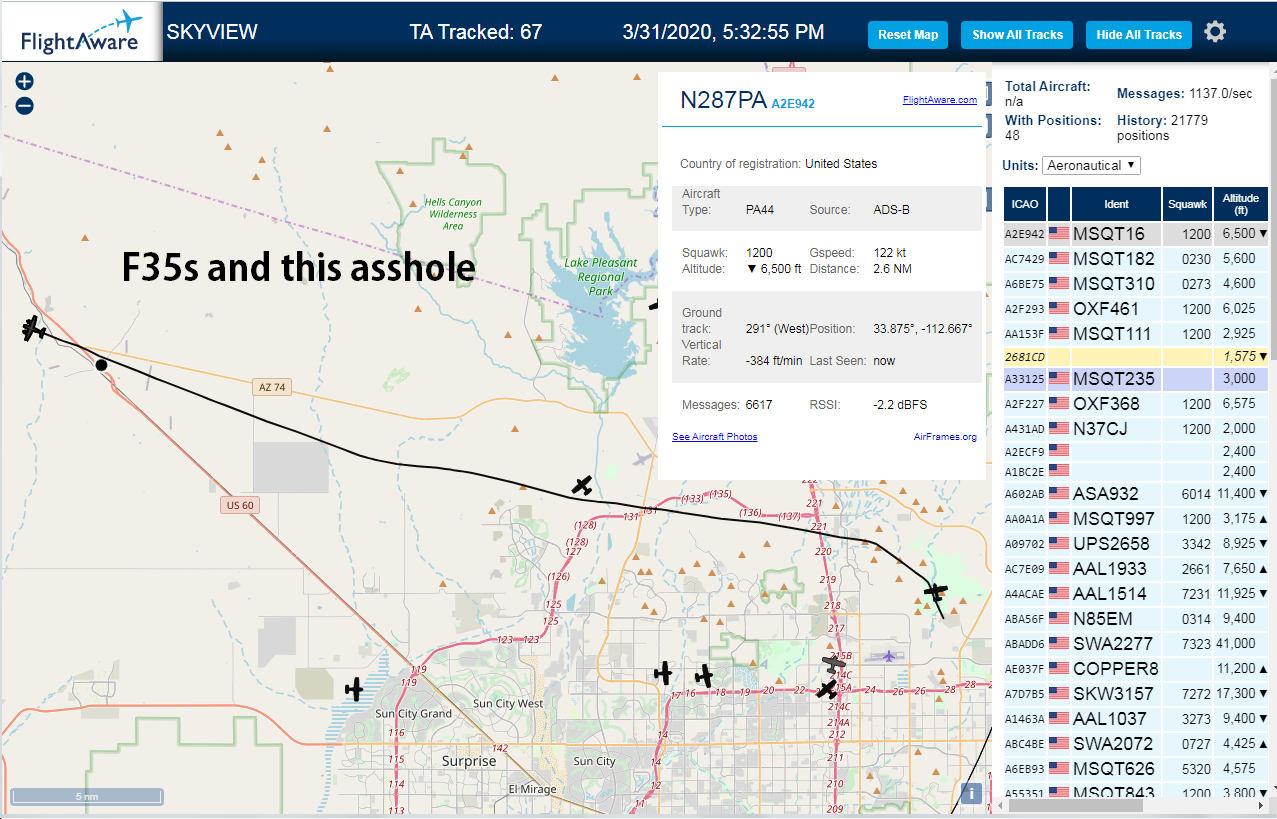Select the MSQT111 row
The height and width of the screenshot is (819, 1277).
(1135, 334)
